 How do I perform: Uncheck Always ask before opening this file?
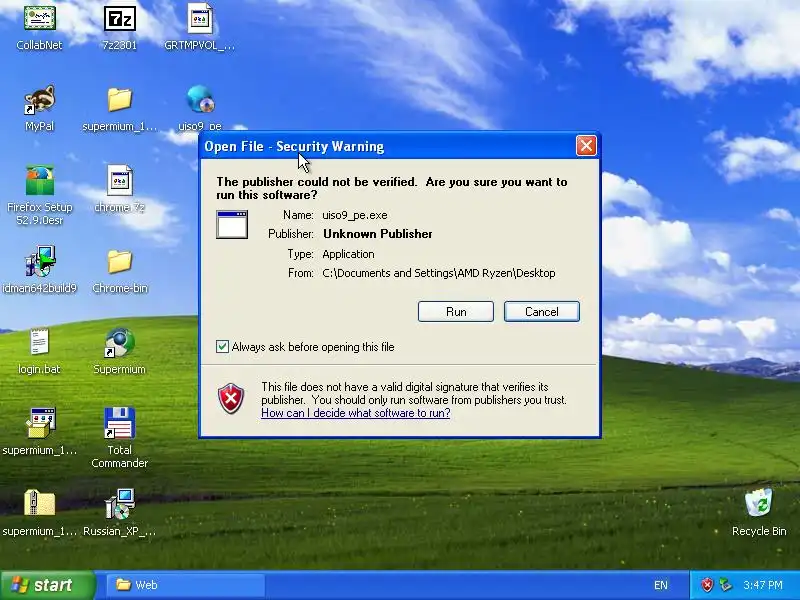(222, 347)
